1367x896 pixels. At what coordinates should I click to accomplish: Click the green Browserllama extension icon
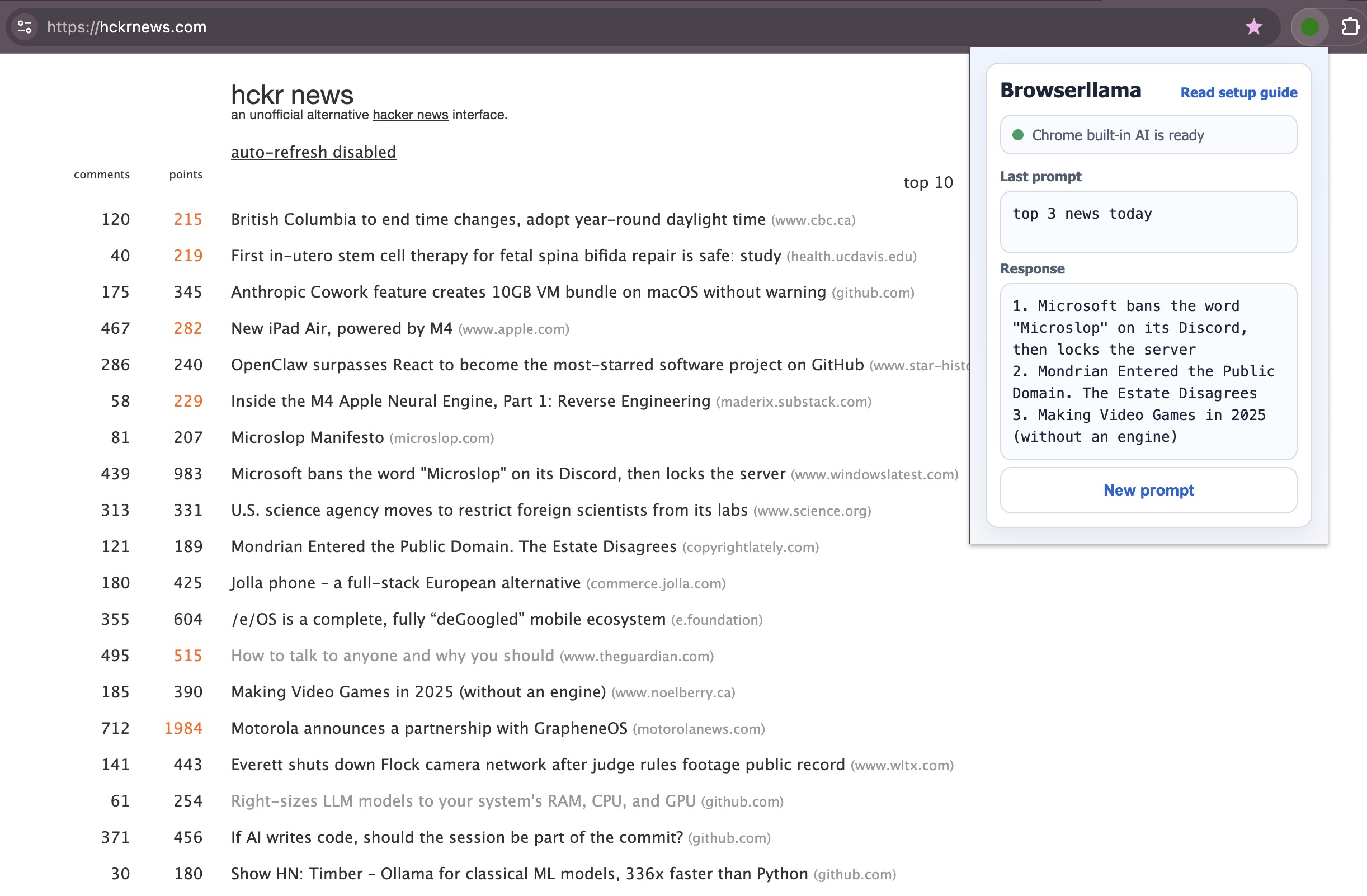pyautogui.click(x=1309, y=26)
